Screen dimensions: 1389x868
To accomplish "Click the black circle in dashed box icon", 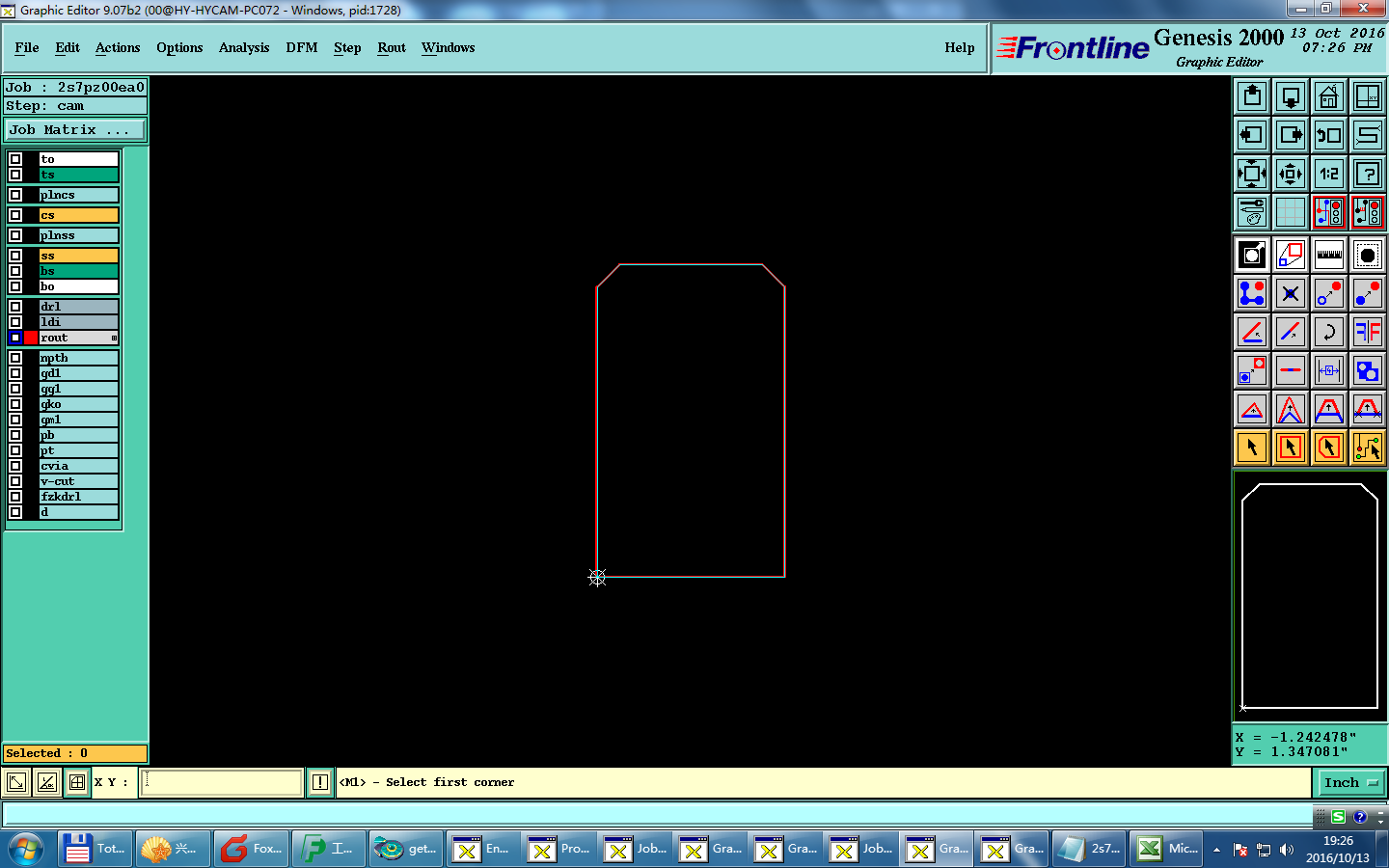I will point(1368,255).
